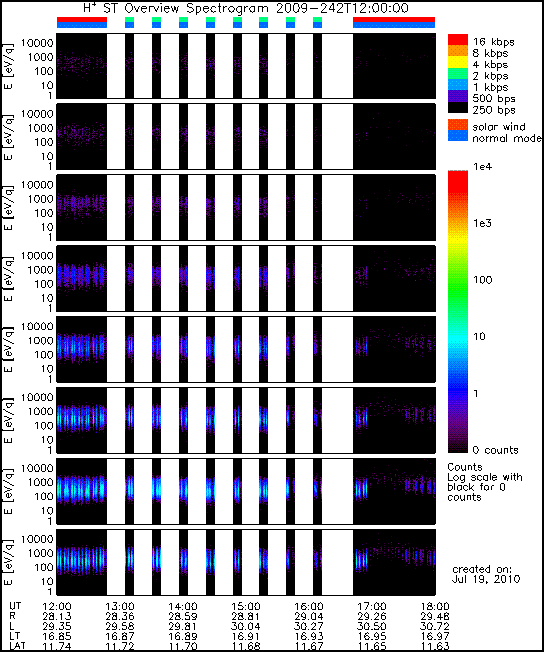Click the 'normal mode' legend label
Image resolution: width=544 pixels, height=652 pixels.
tap(507, 138)
